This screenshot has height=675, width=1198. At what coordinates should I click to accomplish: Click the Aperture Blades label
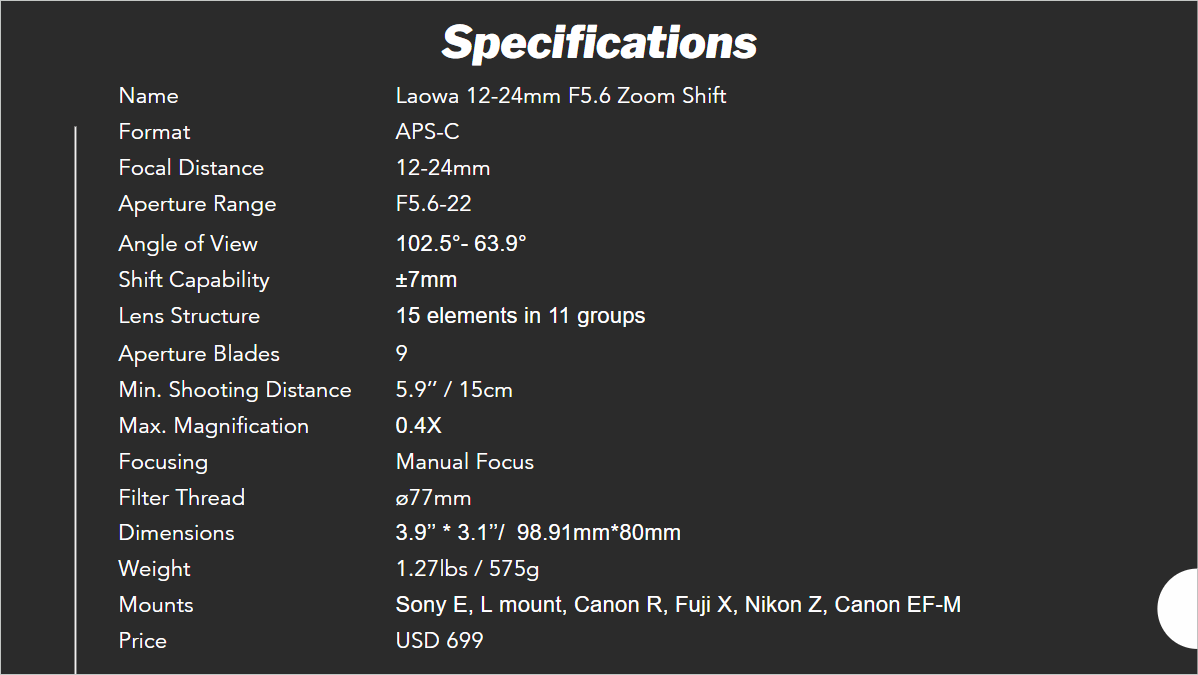(x=199, y=354)
